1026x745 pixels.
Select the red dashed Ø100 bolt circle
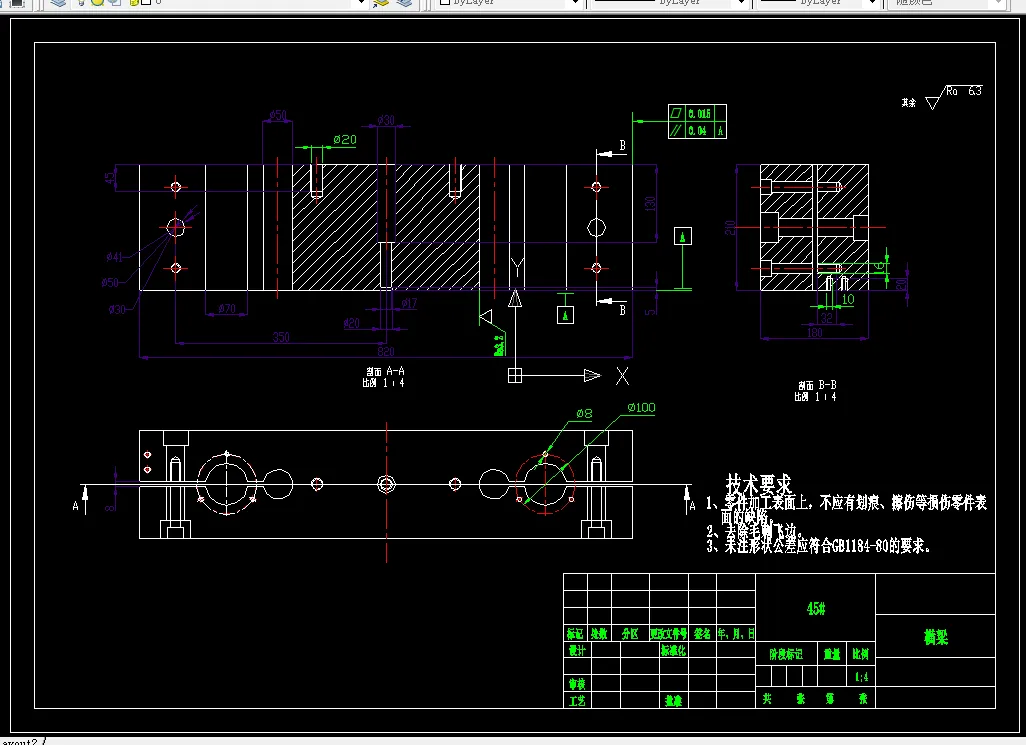546,485
